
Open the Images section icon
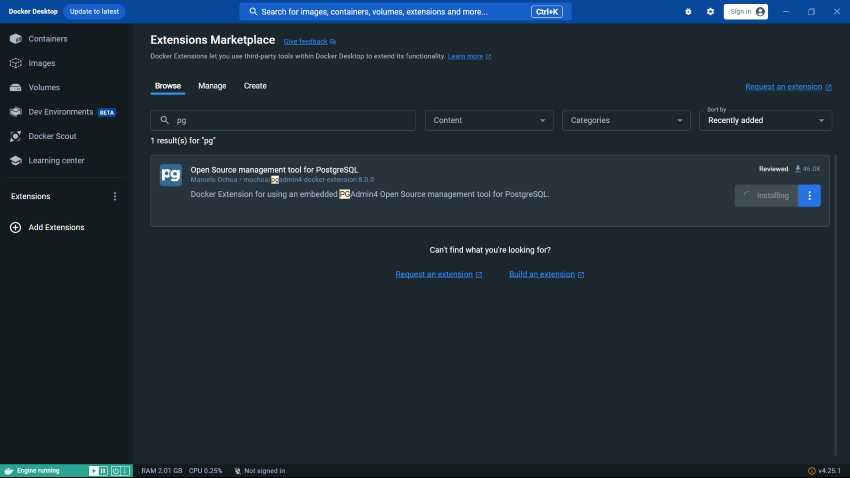(x=16, y=63)
